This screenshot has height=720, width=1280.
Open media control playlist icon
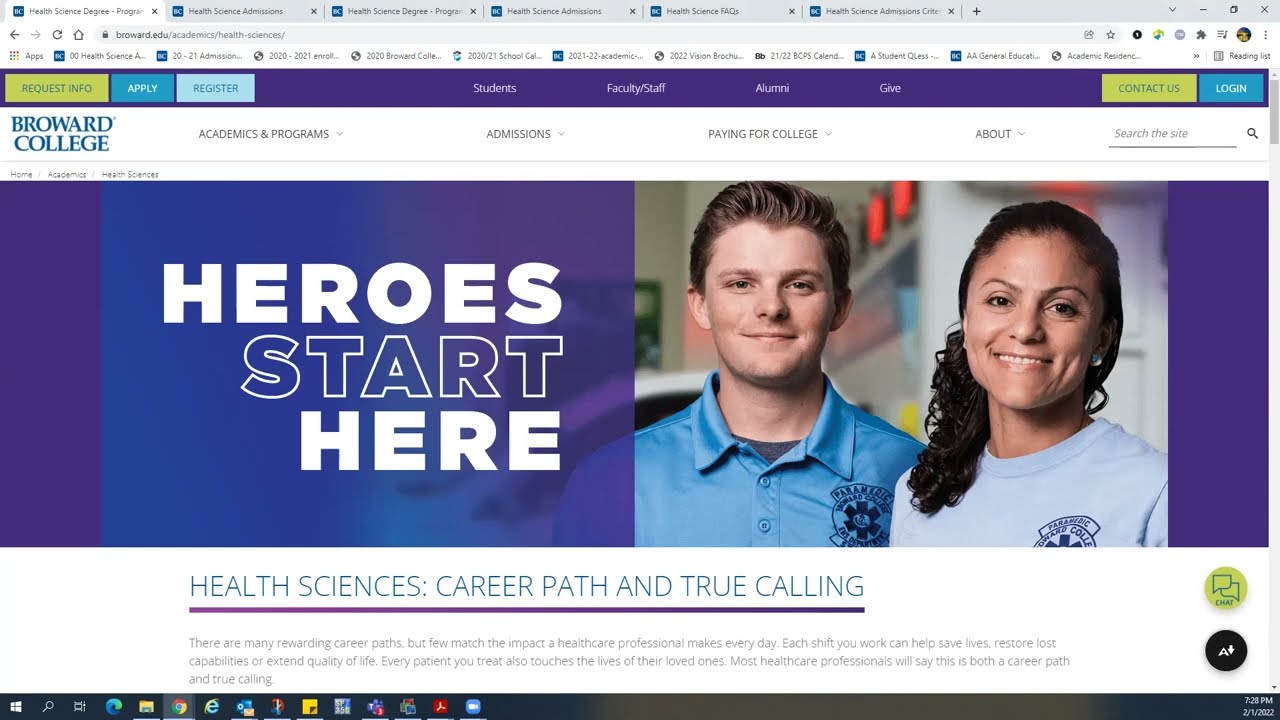(1222, 34)
